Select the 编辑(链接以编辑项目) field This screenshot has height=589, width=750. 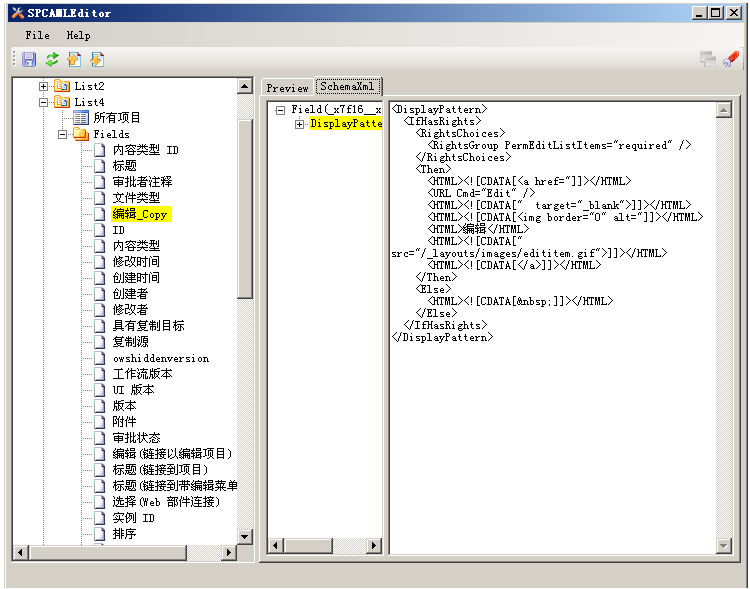pyautogui.click(x=172, y=454)
